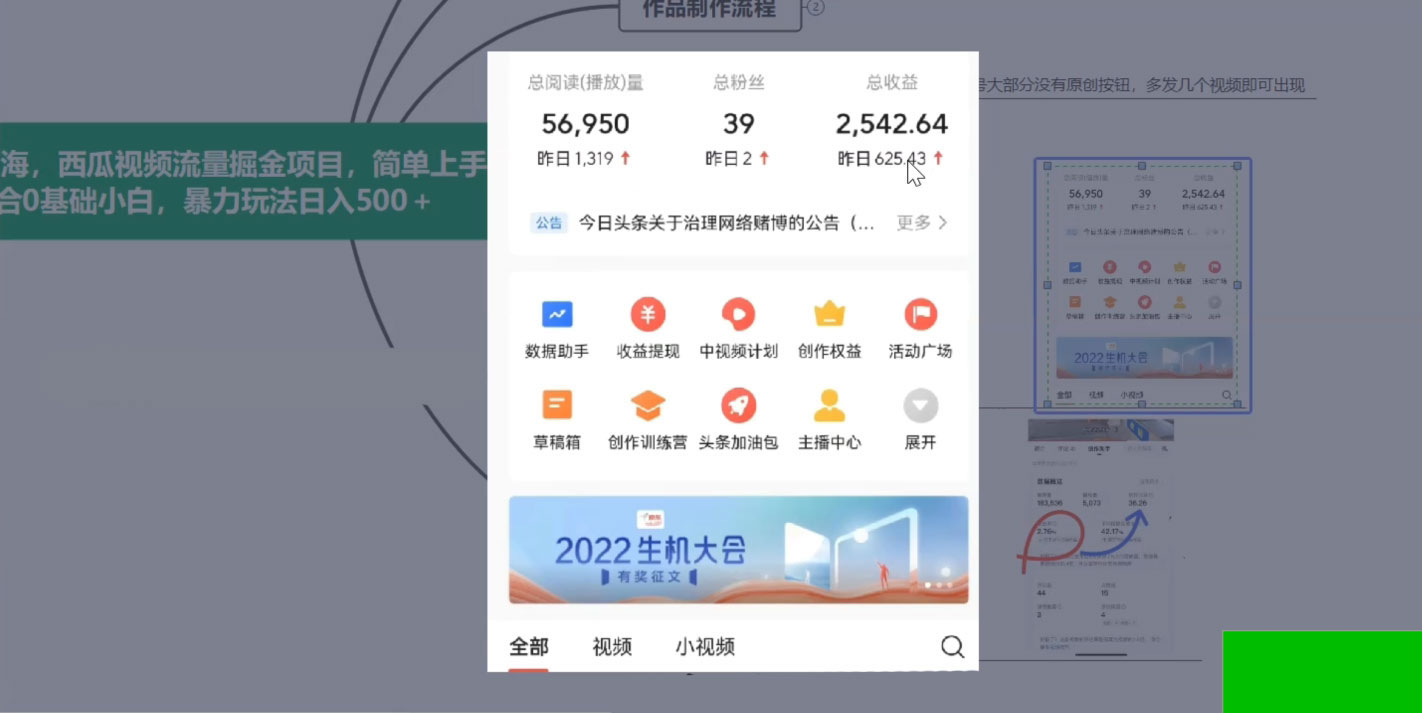Launch the 头条加油包 rocket icon
The width and height of the screenshot is (1422, 713).
[x=738, y=406]
